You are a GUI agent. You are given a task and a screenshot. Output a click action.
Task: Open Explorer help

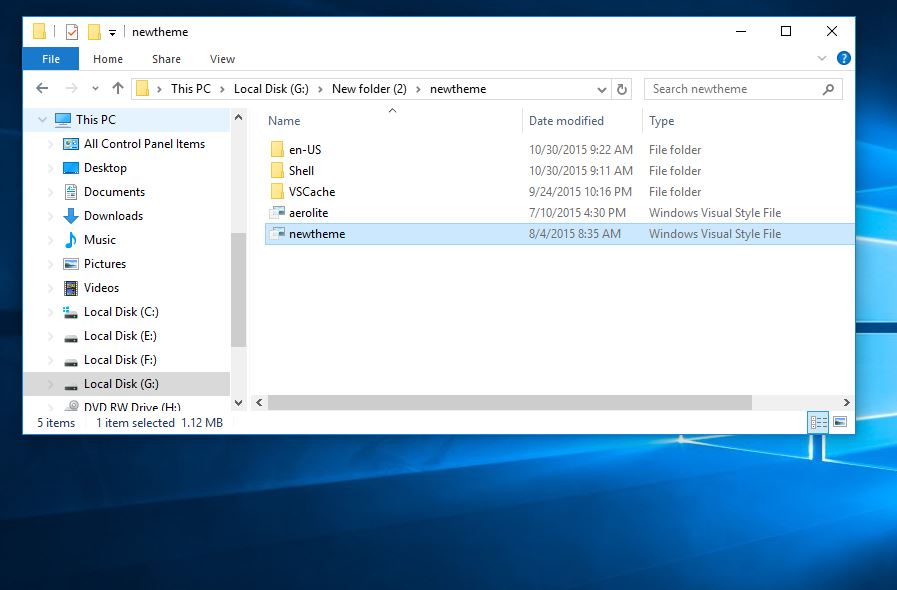point(843,58)
